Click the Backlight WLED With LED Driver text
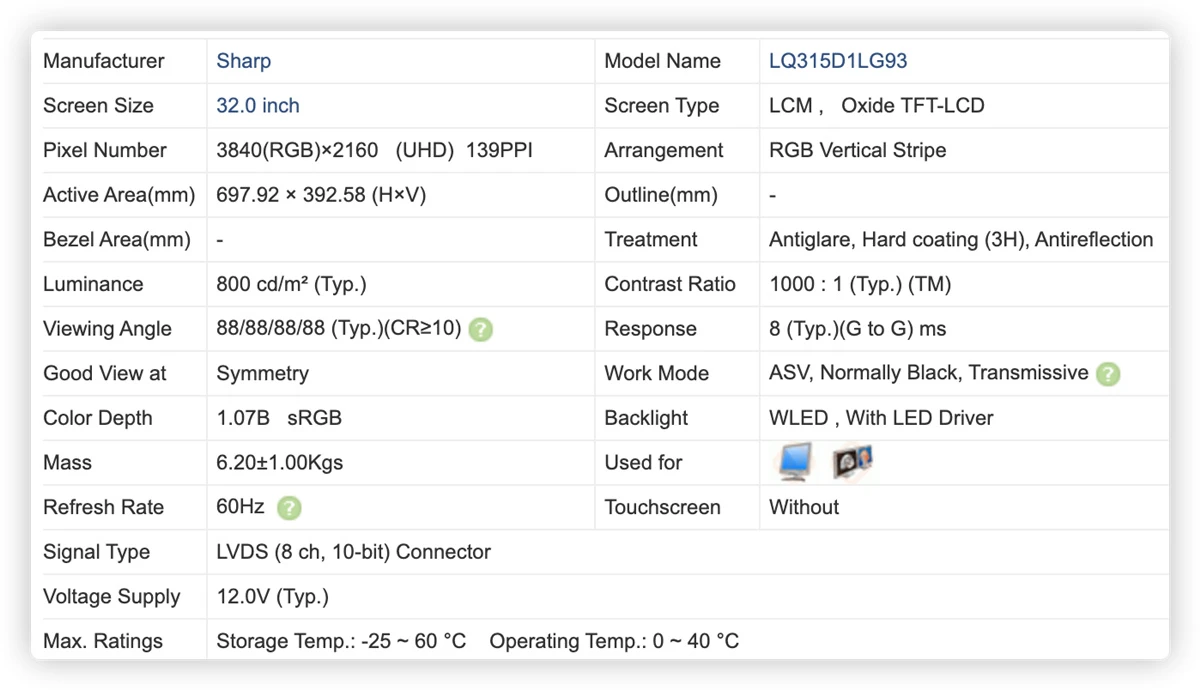The image size is (1200, 690). click(x=881, y=418)
